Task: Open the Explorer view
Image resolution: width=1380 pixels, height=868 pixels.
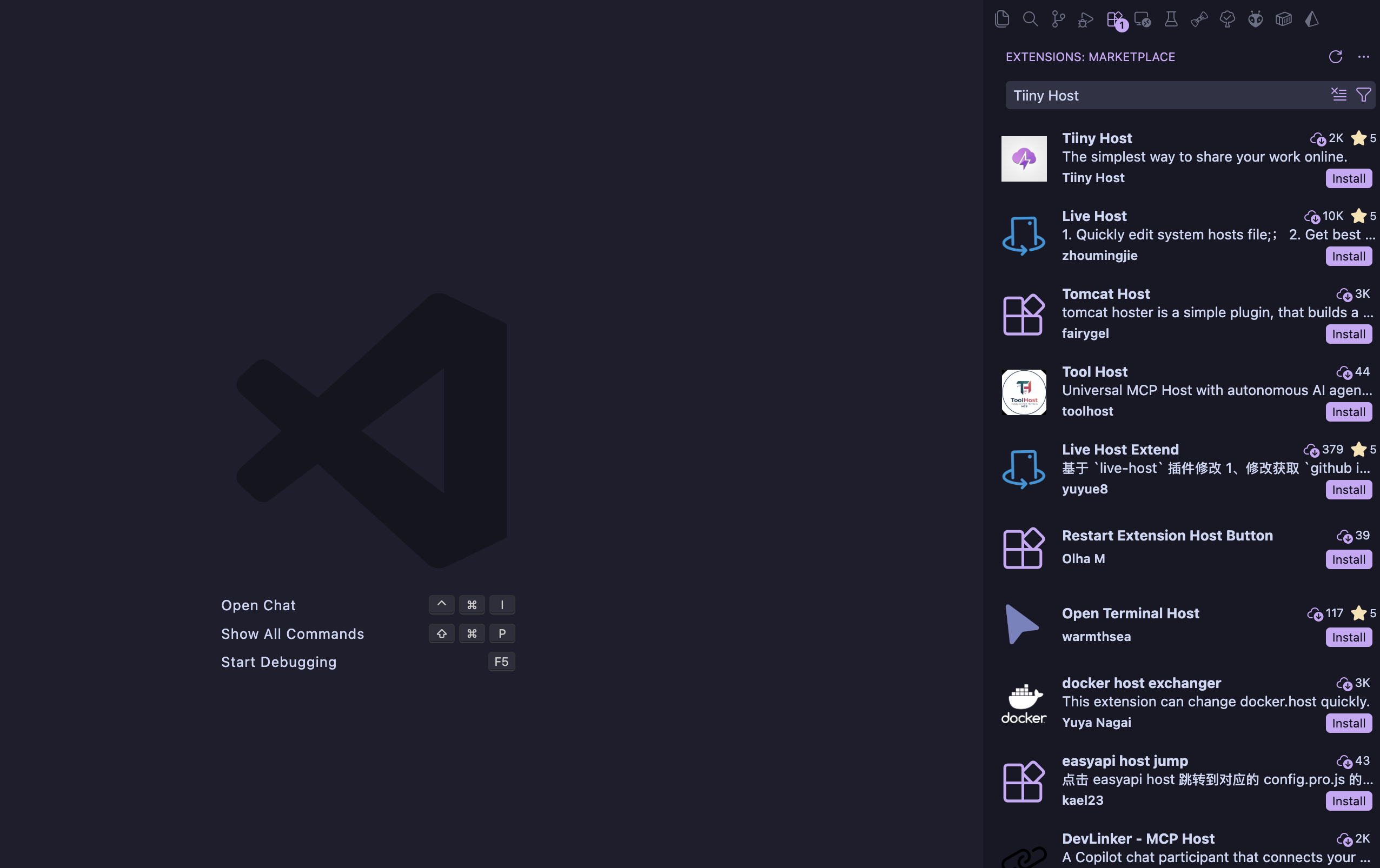Action: tap(1002, 19)
